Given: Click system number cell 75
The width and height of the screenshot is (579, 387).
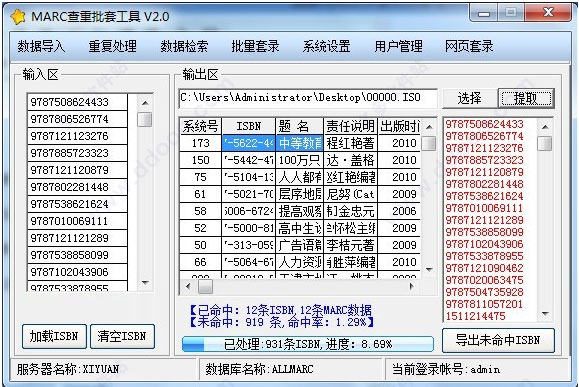Looking at the screenshot, I should pyautogui.click(x=201, y=177).
